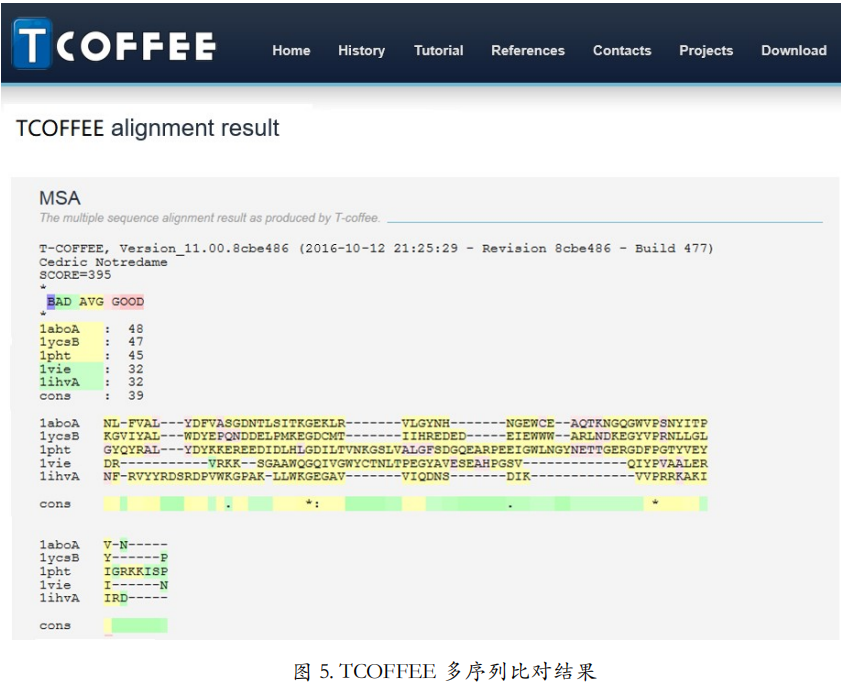Click 1pht in the score list

55,356
